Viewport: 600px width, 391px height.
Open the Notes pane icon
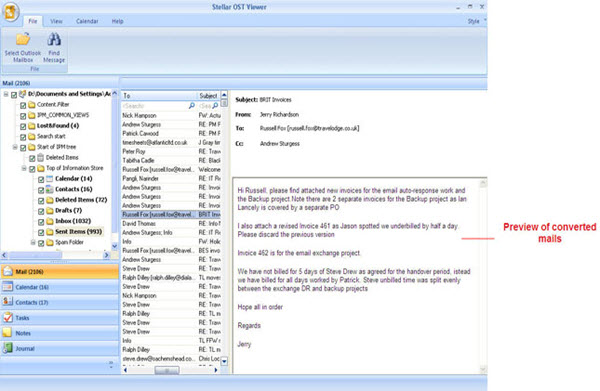coord(7,332)
